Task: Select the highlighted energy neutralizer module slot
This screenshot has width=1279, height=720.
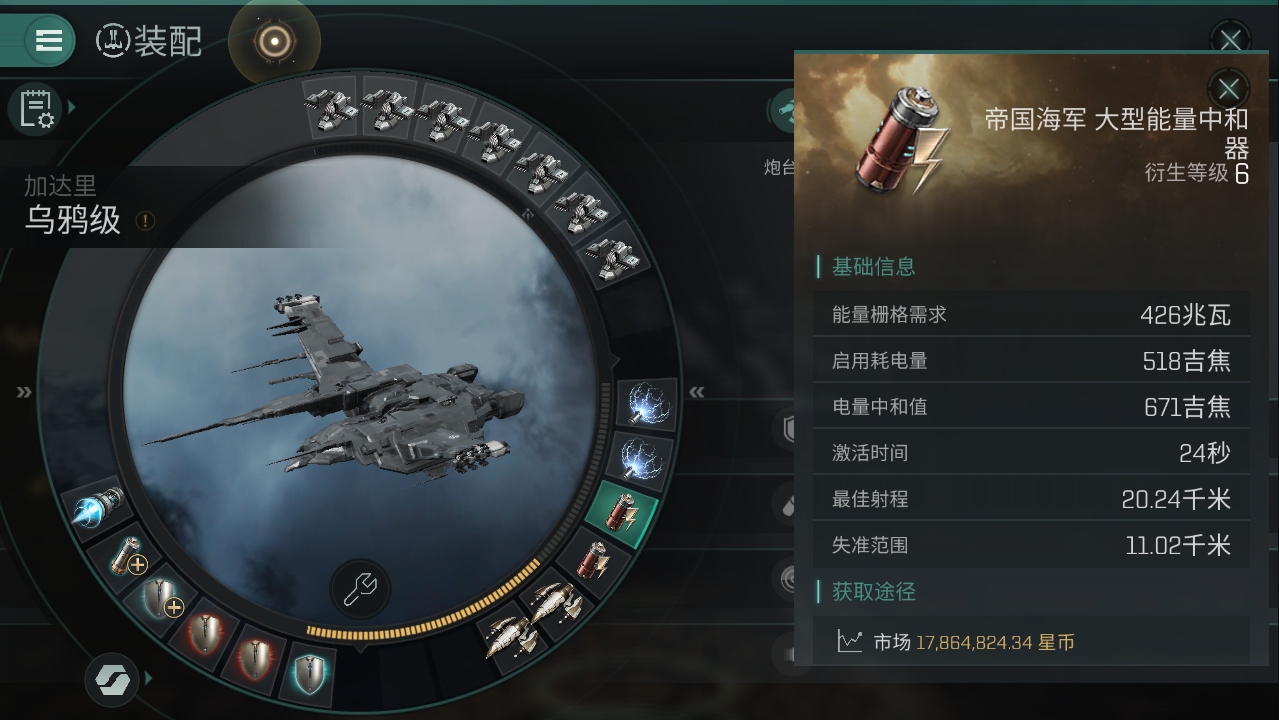Action: pyautogui.click(x=622, y=514)
